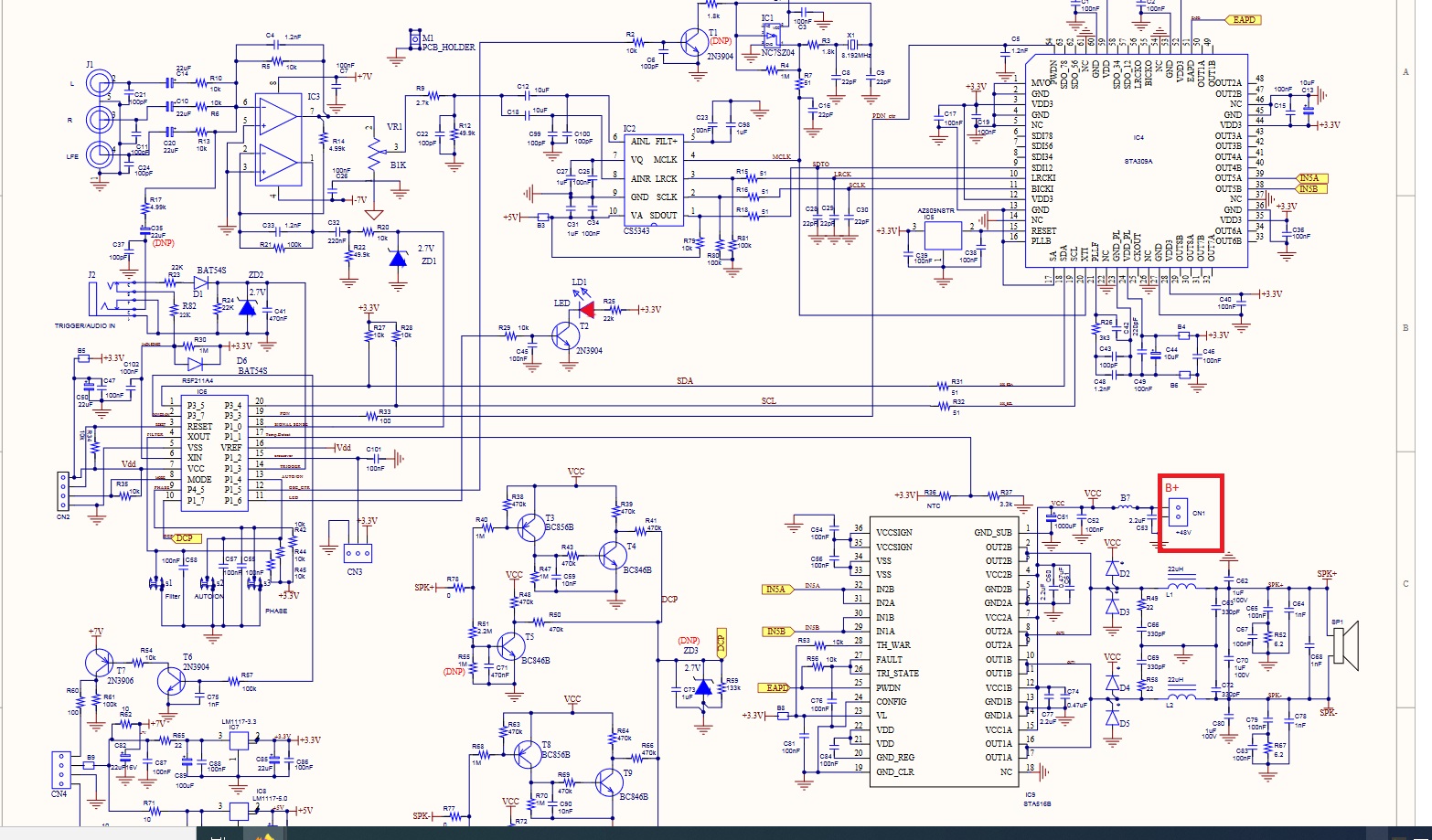This screenshot has width=1432, height=840.
Task: Select resistor R33 100 ohm
Action: click(372, 416)
